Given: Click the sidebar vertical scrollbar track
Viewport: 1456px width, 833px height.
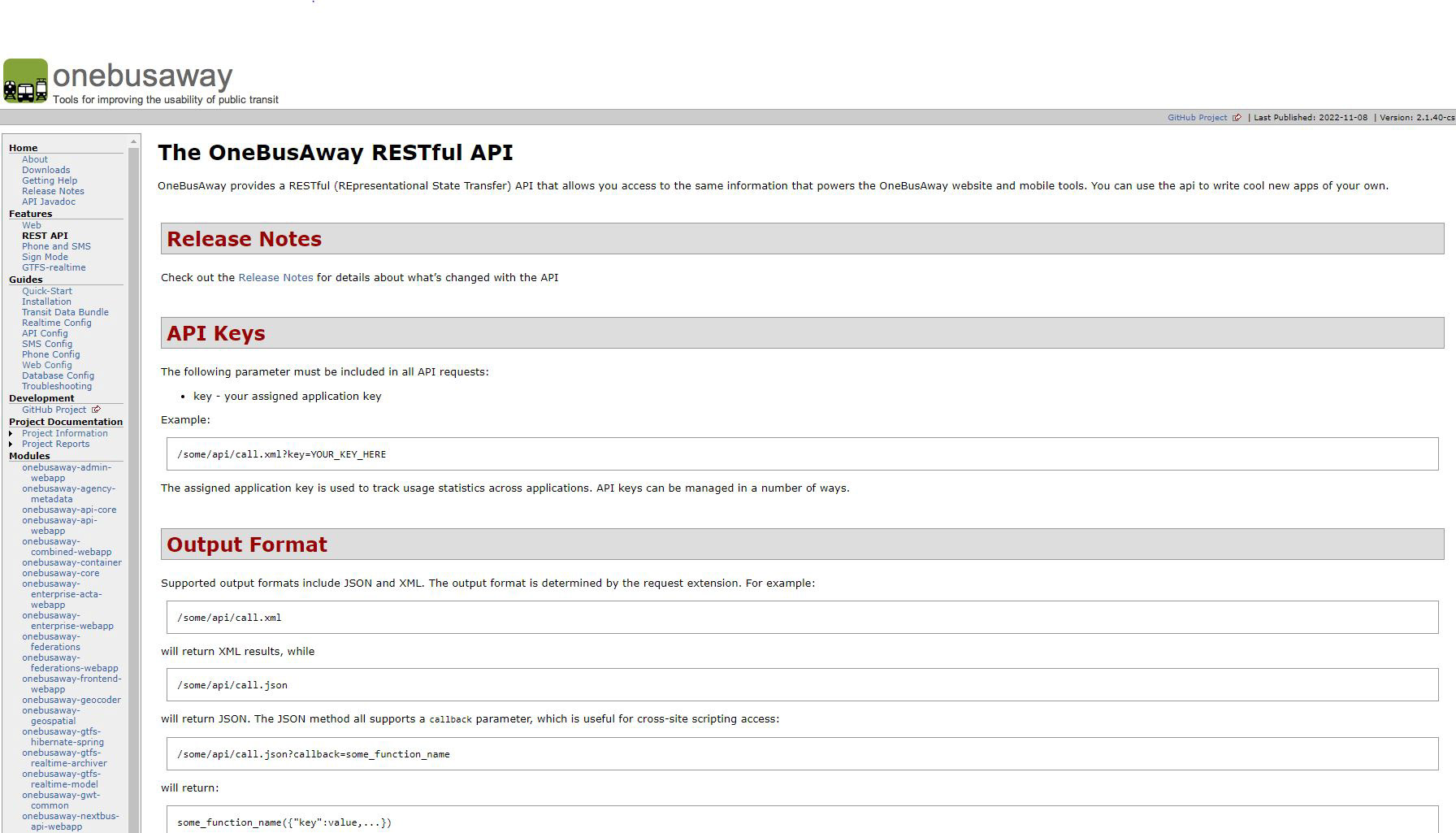Looking at the screenshot, I should coord(134,490).
